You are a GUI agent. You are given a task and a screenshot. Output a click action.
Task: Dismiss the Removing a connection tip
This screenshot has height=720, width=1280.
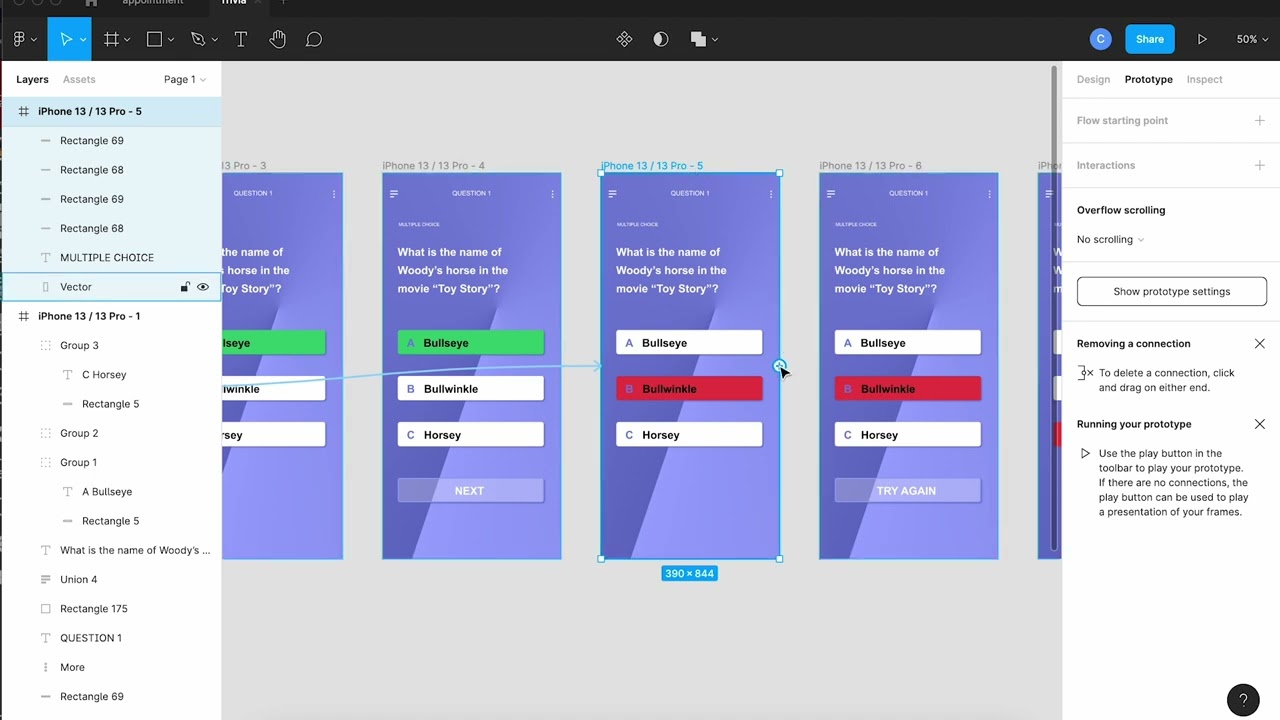1260,343
